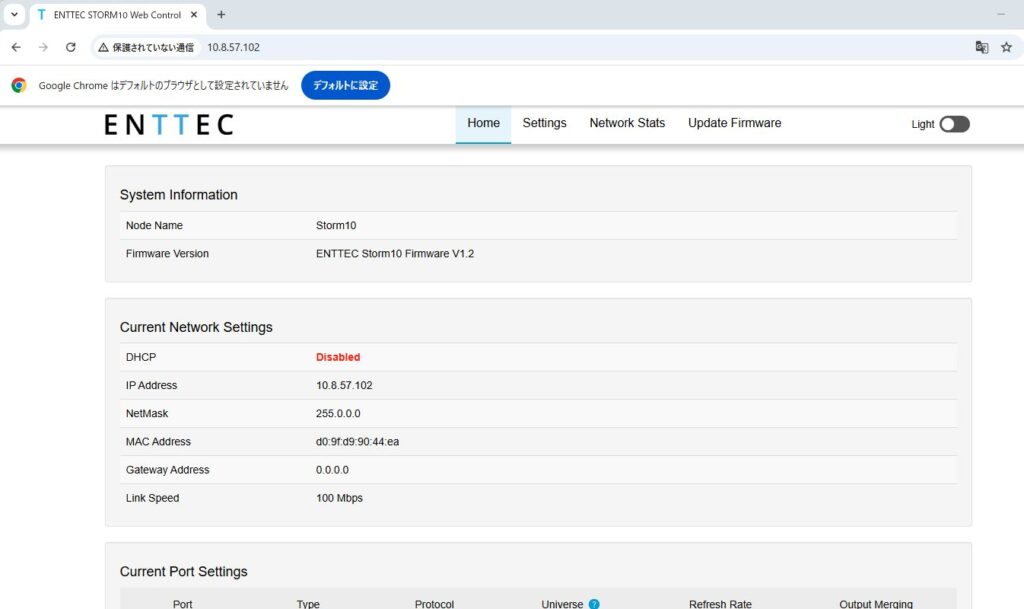This screenshot has width=1024, height=609.
Task: Click the Link Speed value 100 Mbps
Action: [x=339, y=497]
